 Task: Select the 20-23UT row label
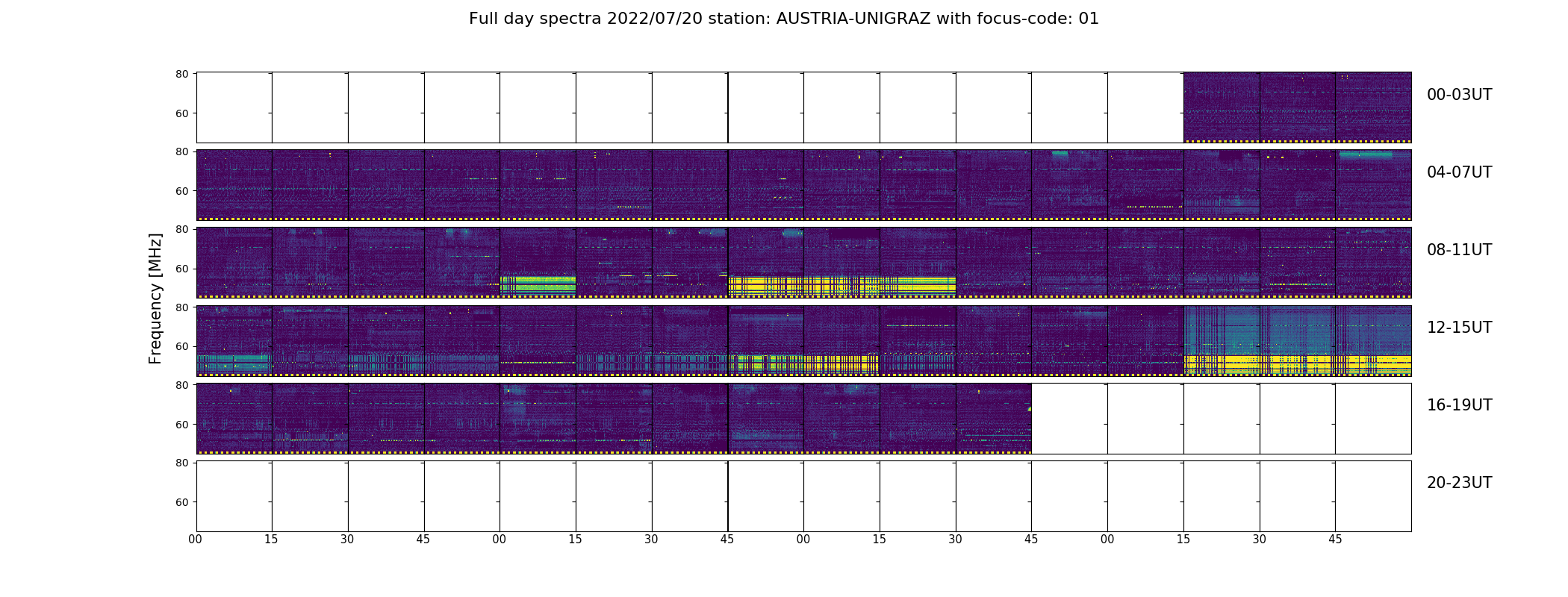pyautogui.click(x=1459, y=483)
